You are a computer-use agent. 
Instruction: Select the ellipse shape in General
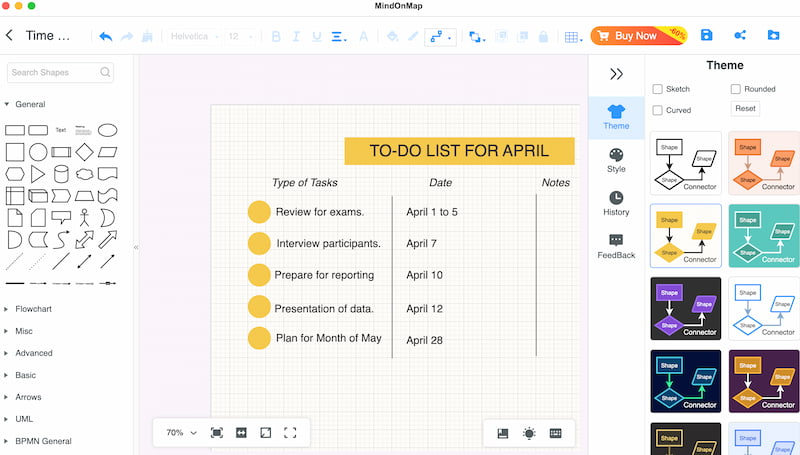pyautogui.click(x=108, y=130)
